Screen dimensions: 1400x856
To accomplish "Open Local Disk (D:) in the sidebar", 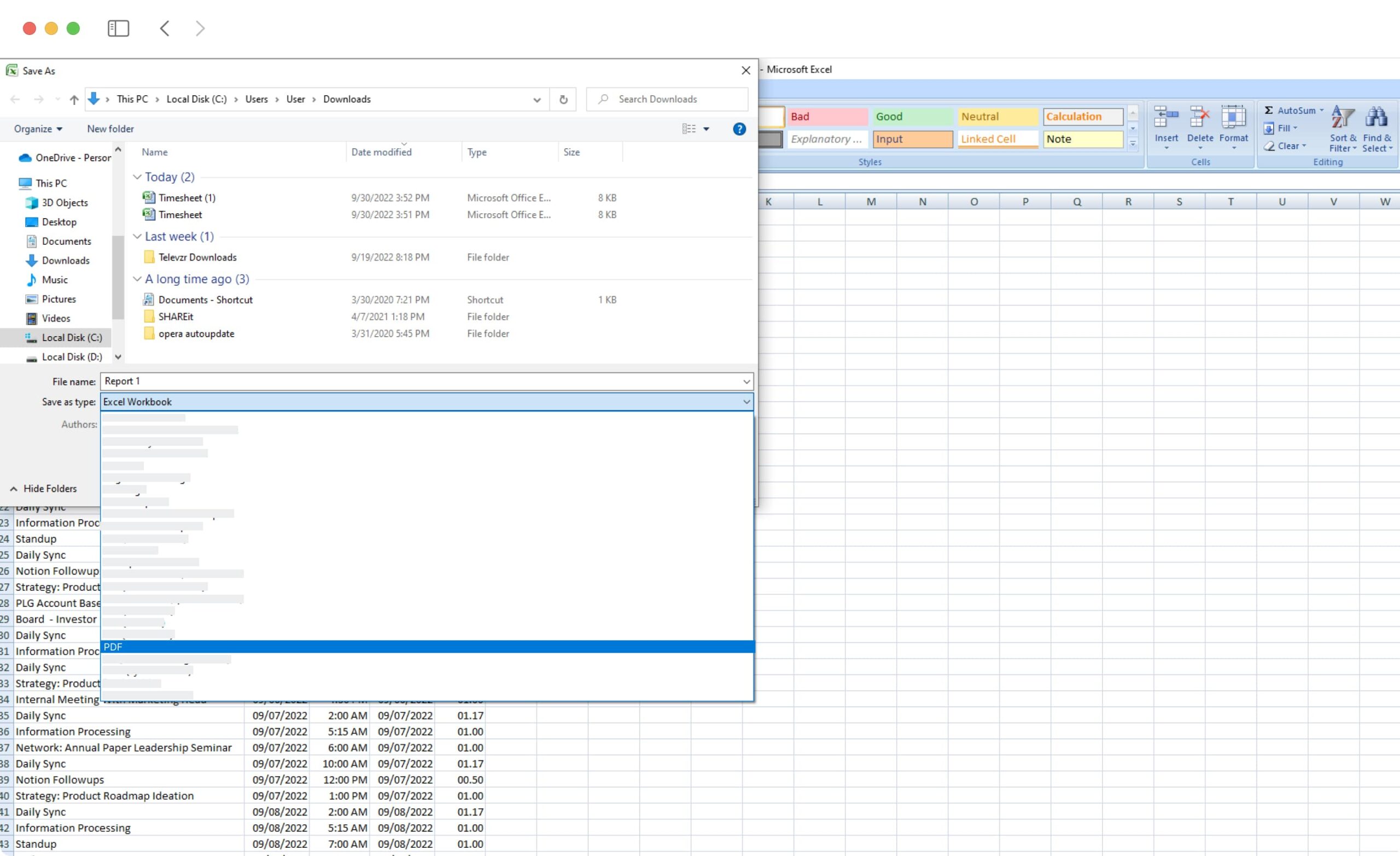I will coord(63,357).
